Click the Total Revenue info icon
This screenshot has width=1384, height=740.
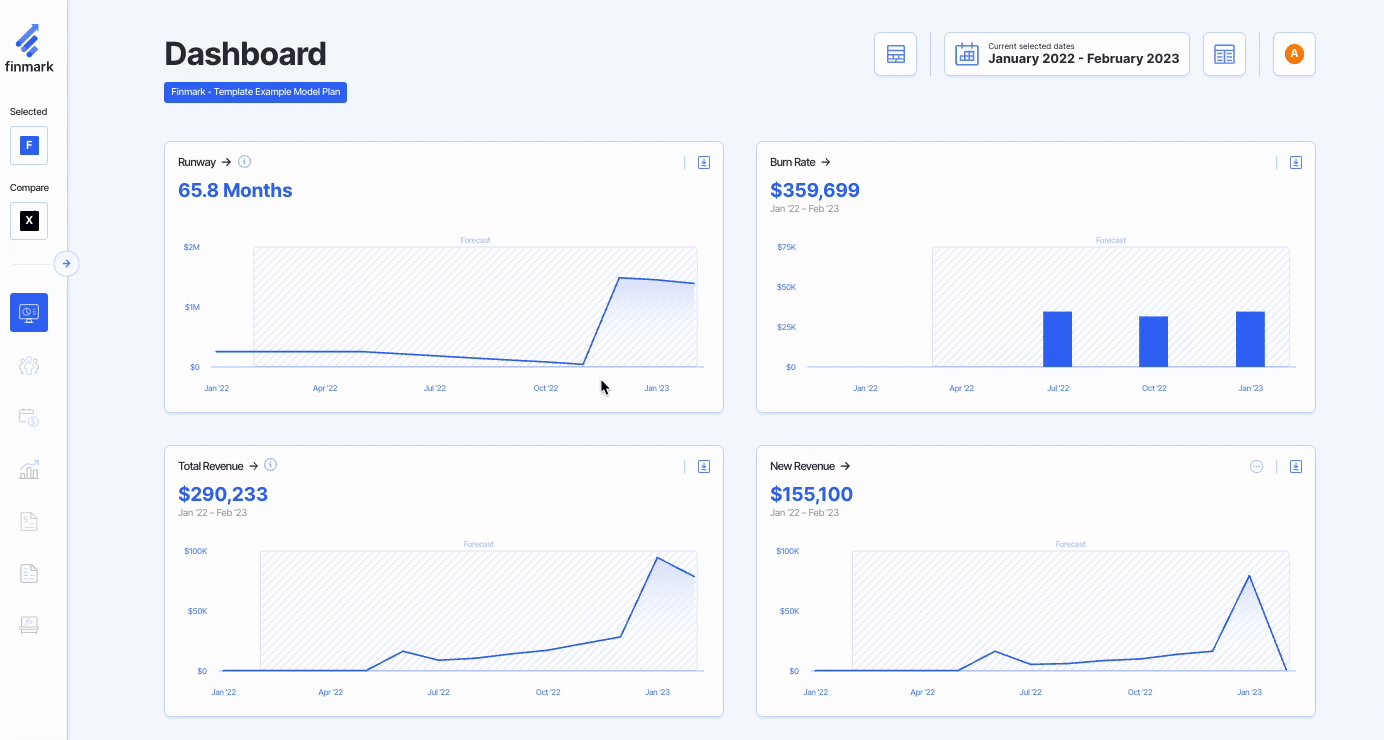point(270,465)
